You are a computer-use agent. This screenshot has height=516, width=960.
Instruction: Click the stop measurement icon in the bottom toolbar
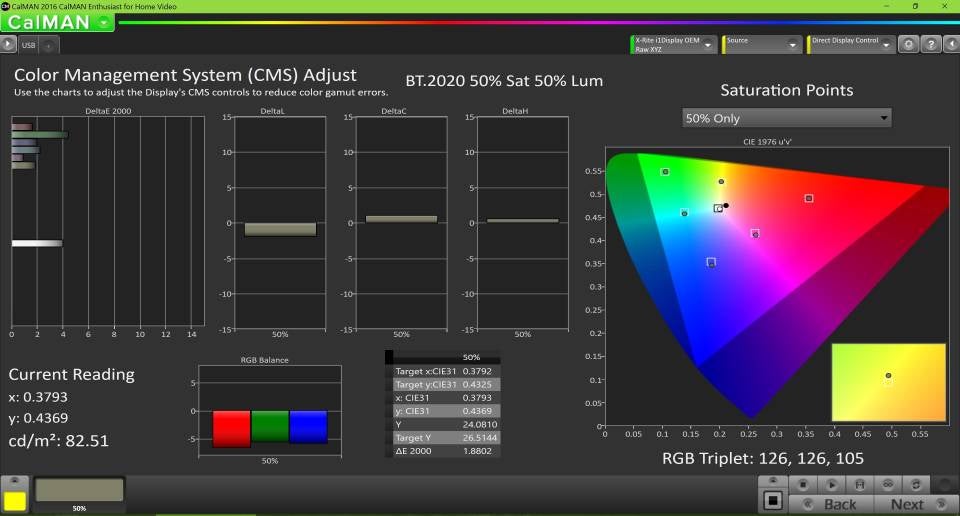(803, 485)
